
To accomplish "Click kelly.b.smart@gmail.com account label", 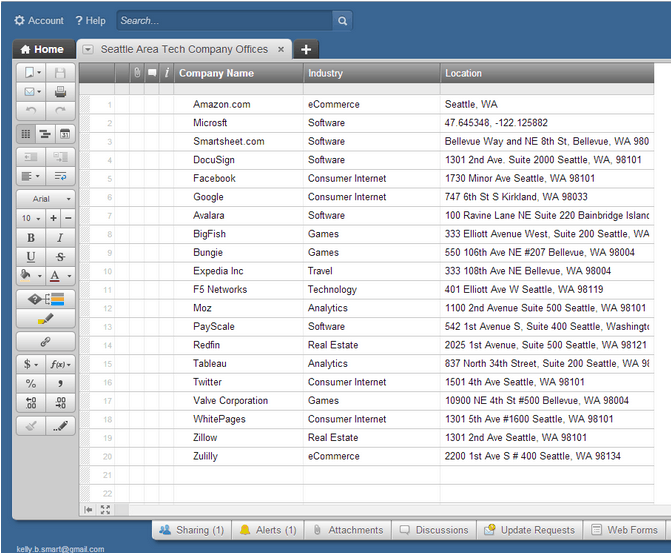I will [60, 549].
